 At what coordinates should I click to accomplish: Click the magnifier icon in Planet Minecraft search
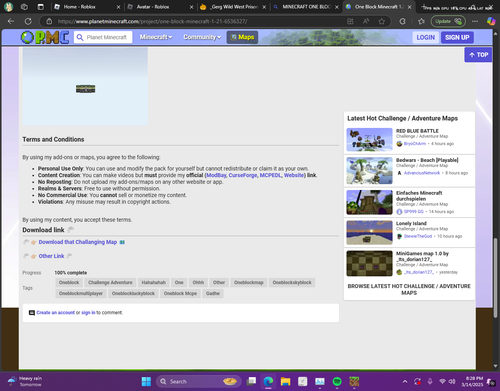(x=80, y=37)
